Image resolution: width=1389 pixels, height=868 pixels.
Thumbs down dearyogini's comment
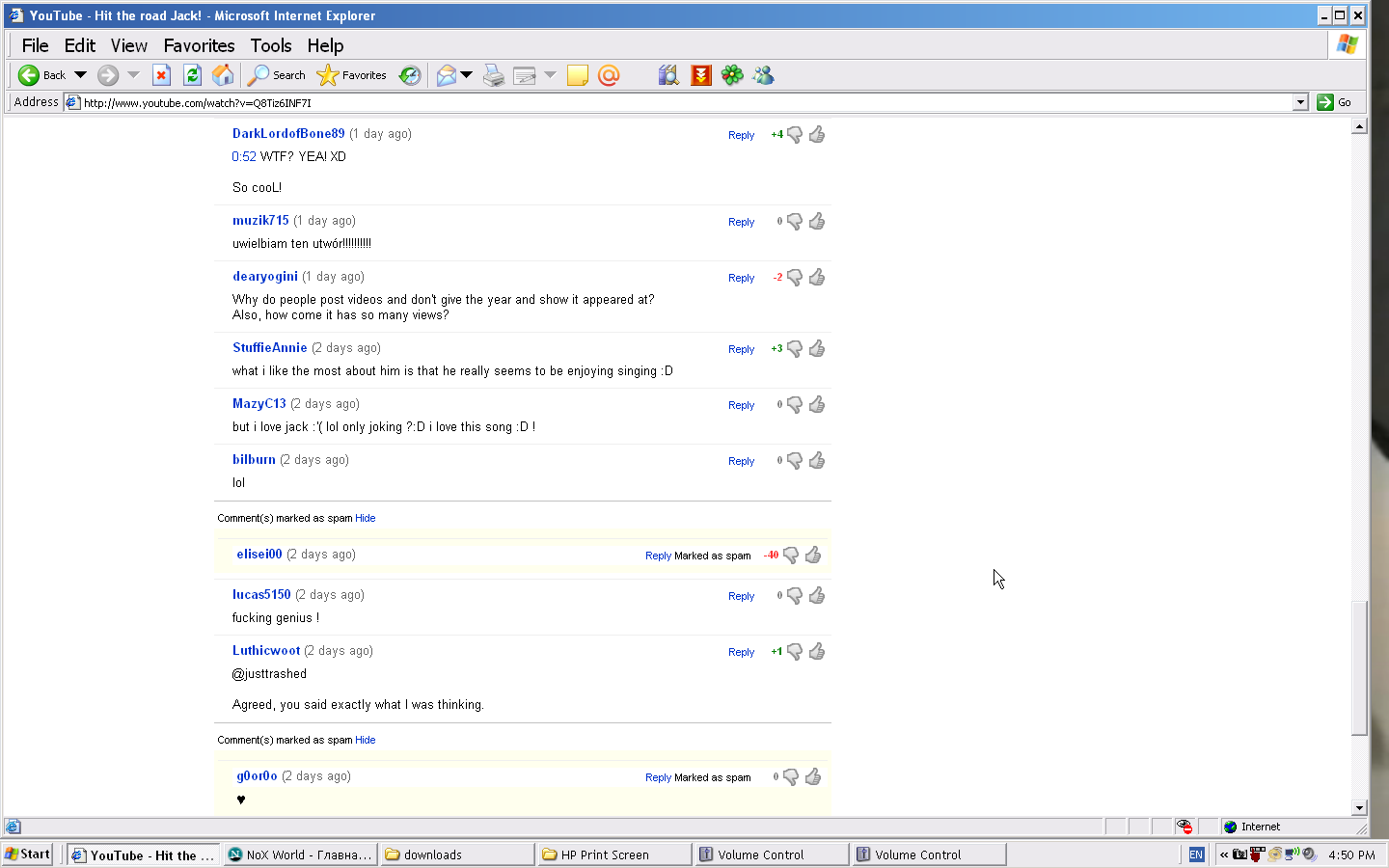[x=795, y=278]
